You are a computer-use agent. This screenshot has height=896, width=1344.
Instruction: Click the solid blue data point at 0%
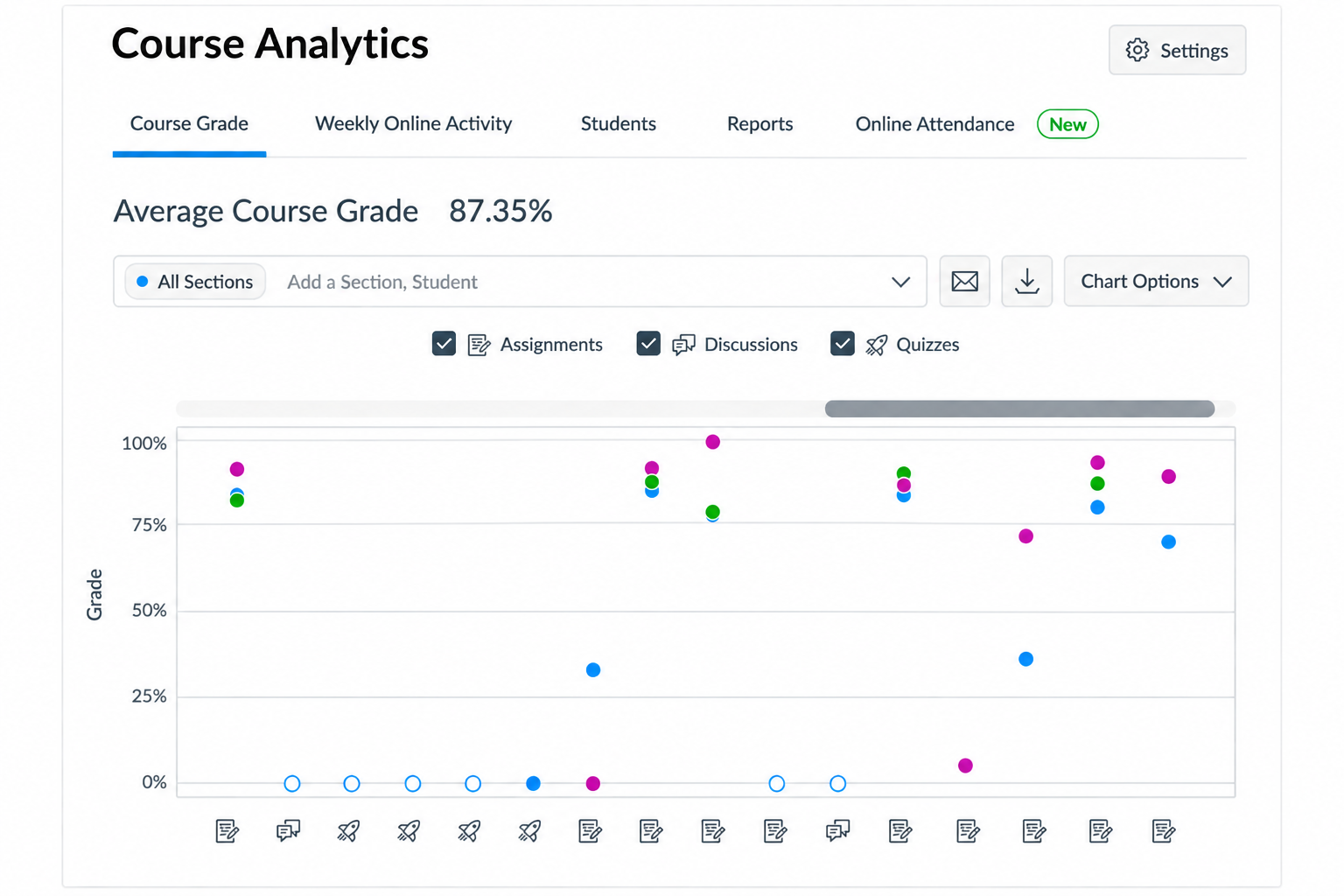[533, 783]
